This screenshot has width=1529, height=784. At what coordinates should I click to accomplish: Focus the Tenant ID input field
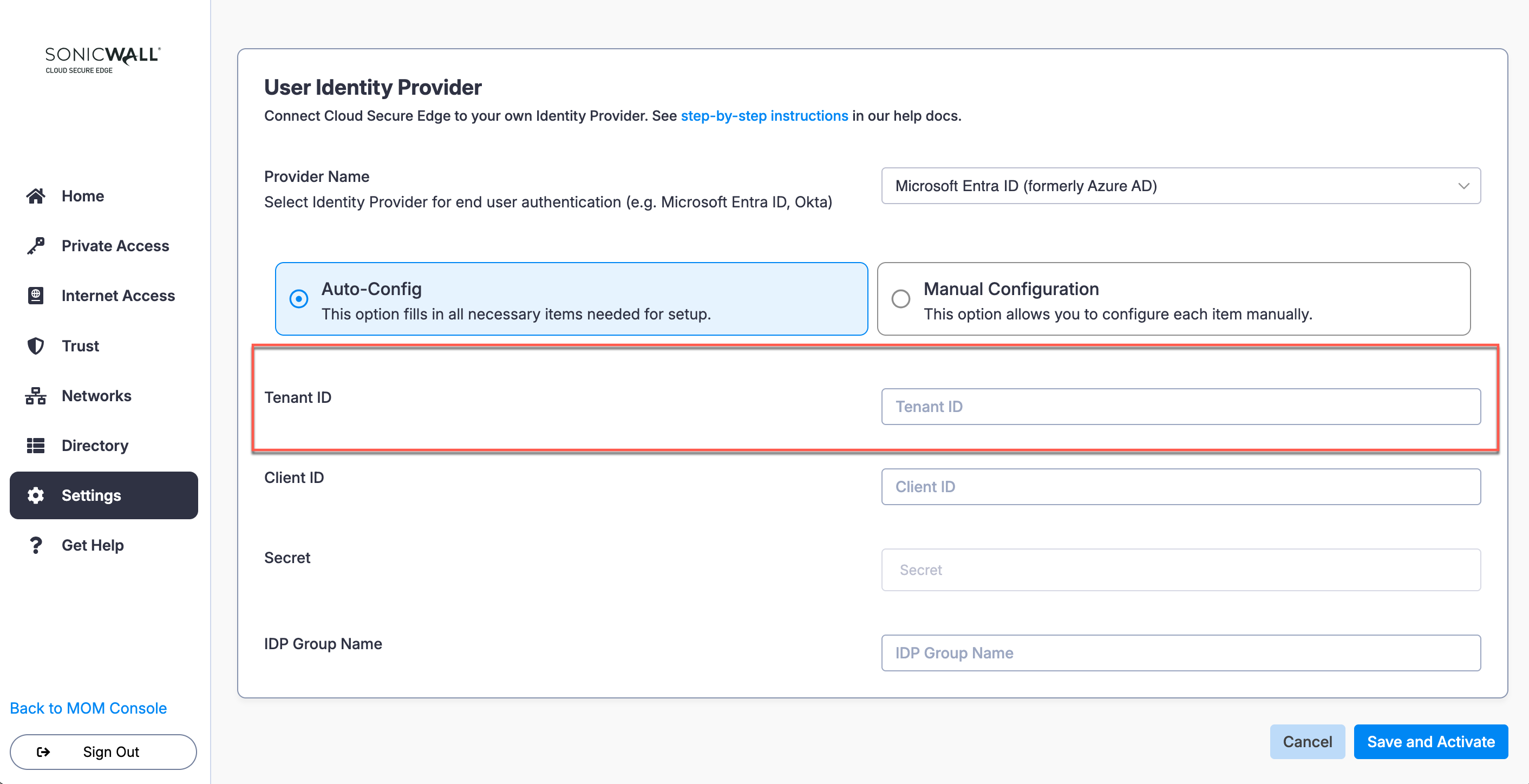pyautogui.click(x=1180, y=407)
